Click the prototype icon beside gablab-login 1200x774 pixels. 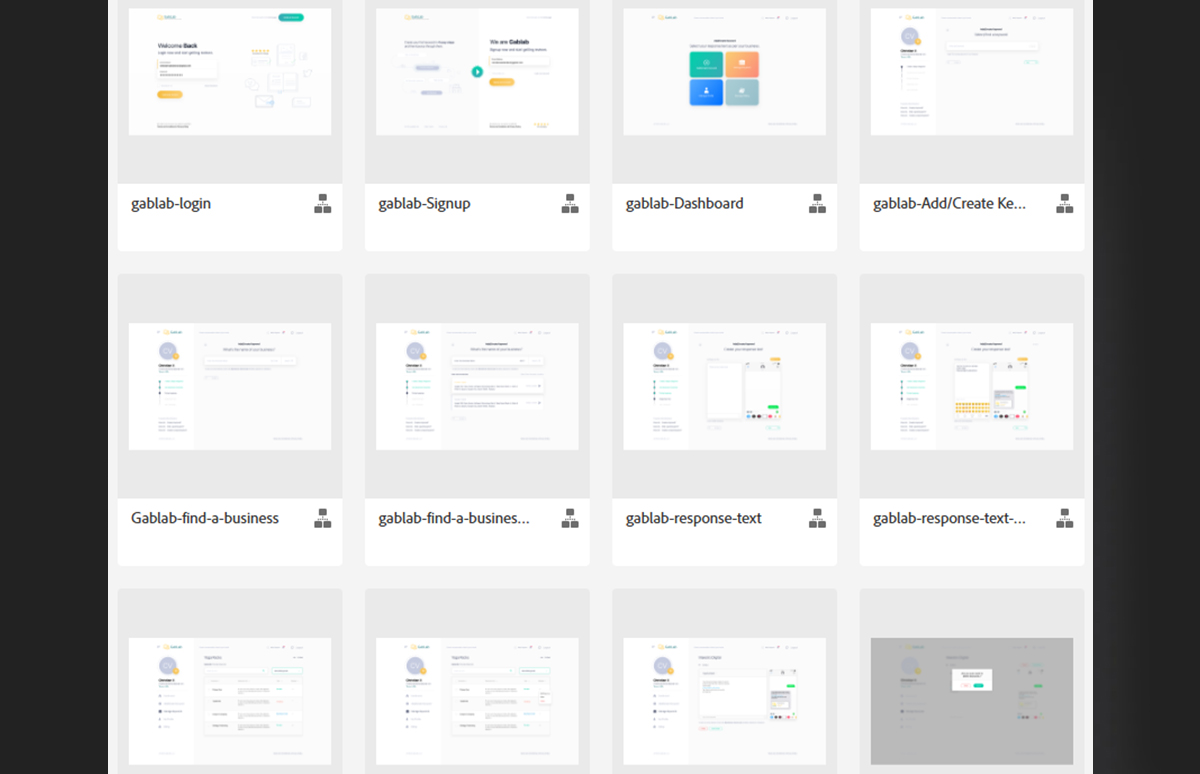(323, 204)
